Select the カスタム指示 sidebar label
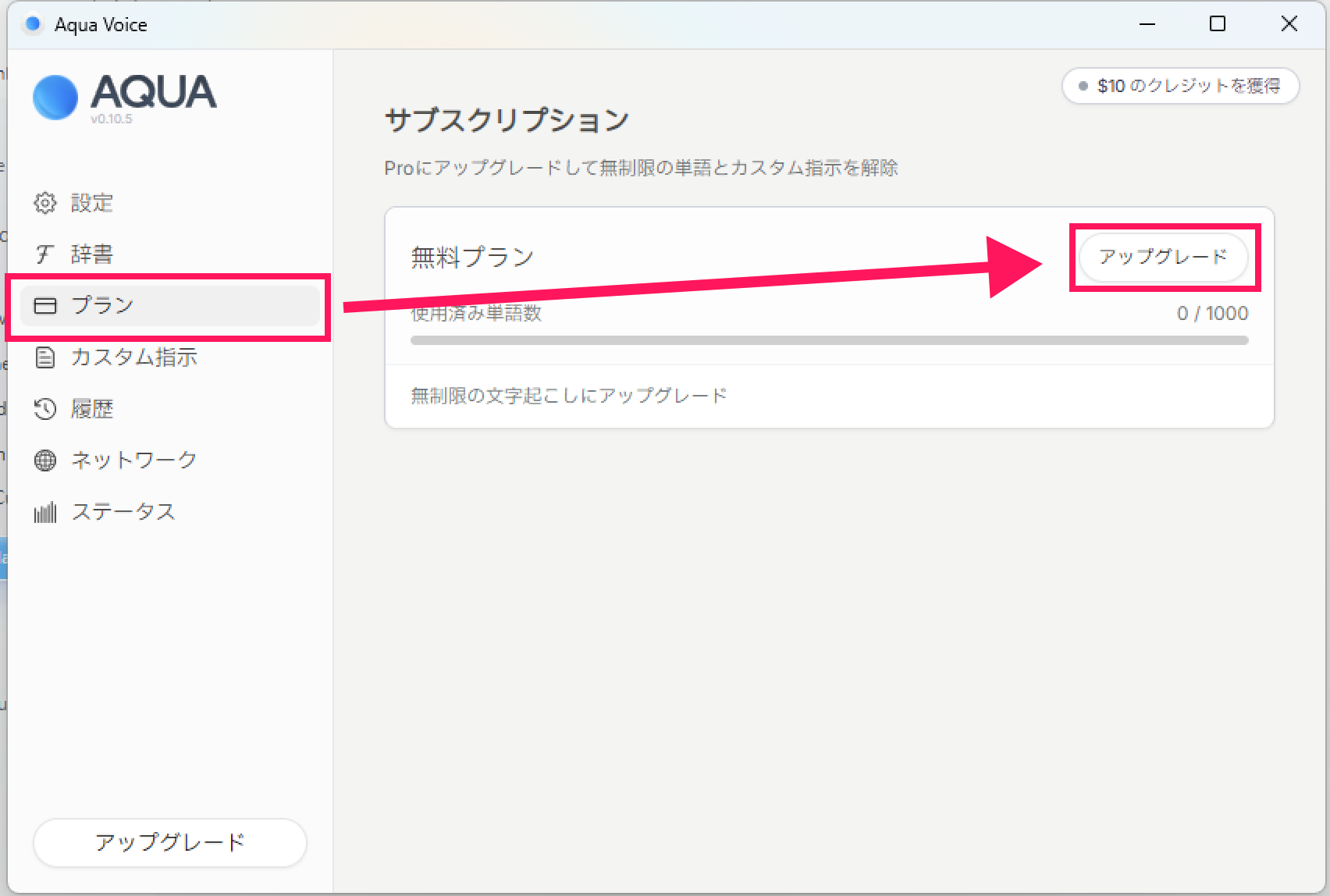 tap(133, 357)
